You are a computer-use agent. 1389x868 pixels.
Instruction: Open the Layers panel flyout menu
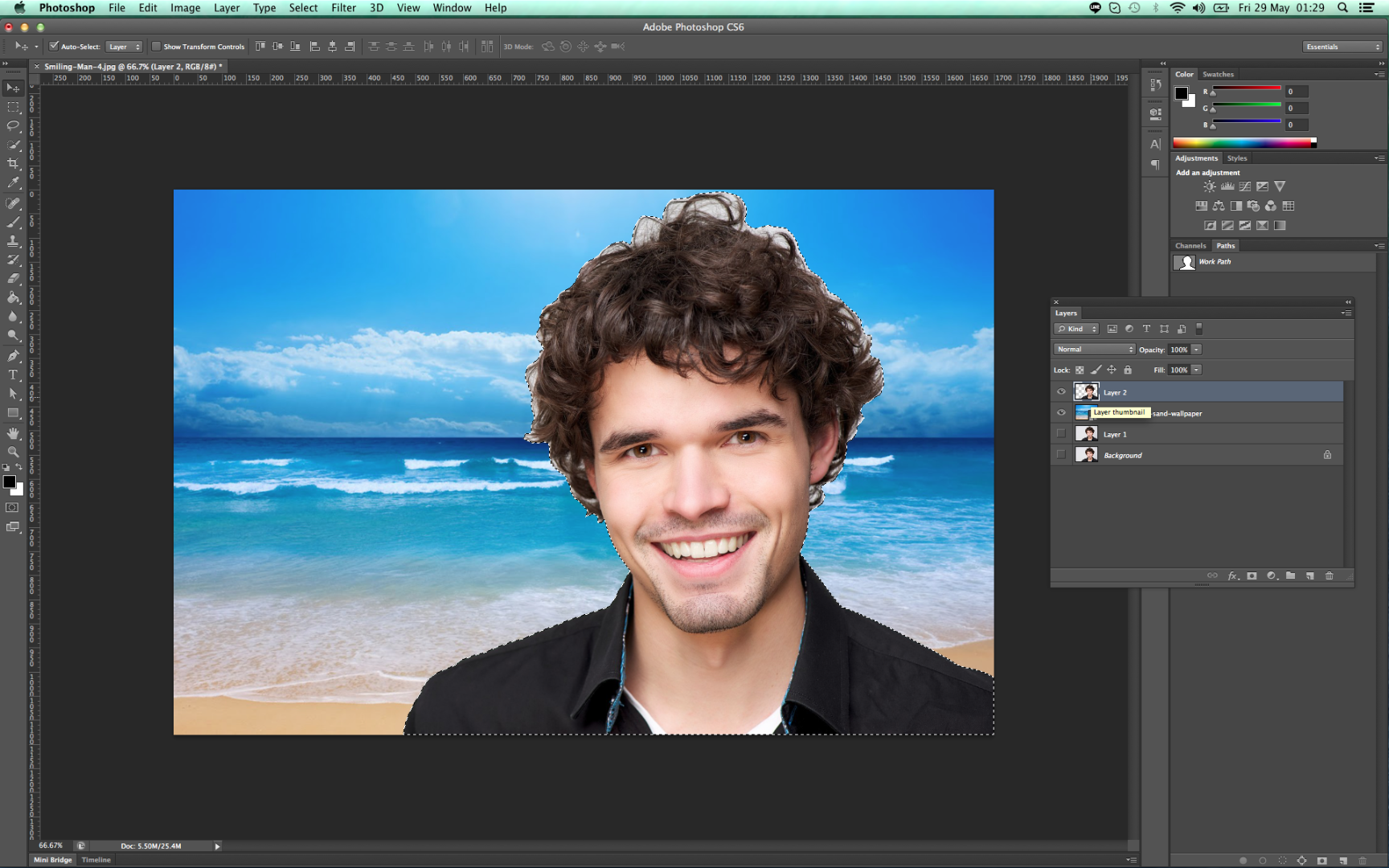[1346, 313]
